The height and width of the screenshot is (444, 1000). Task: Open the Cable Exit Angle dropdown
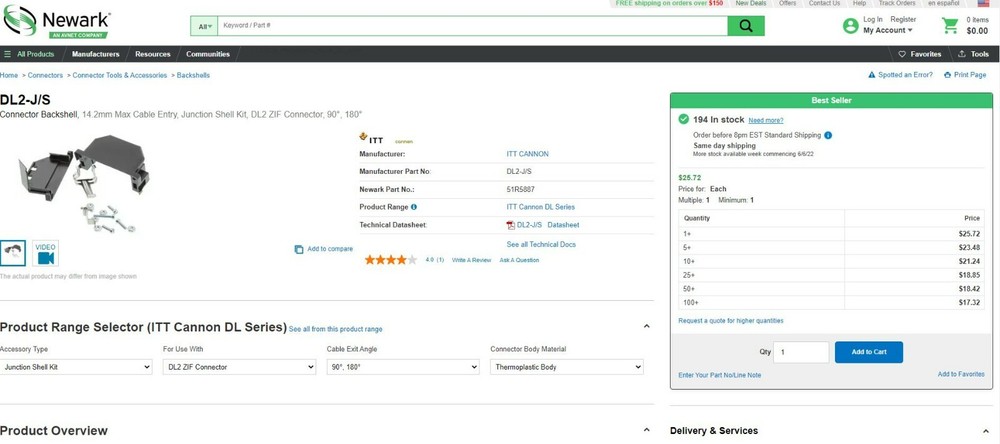(x=403, y=367)
